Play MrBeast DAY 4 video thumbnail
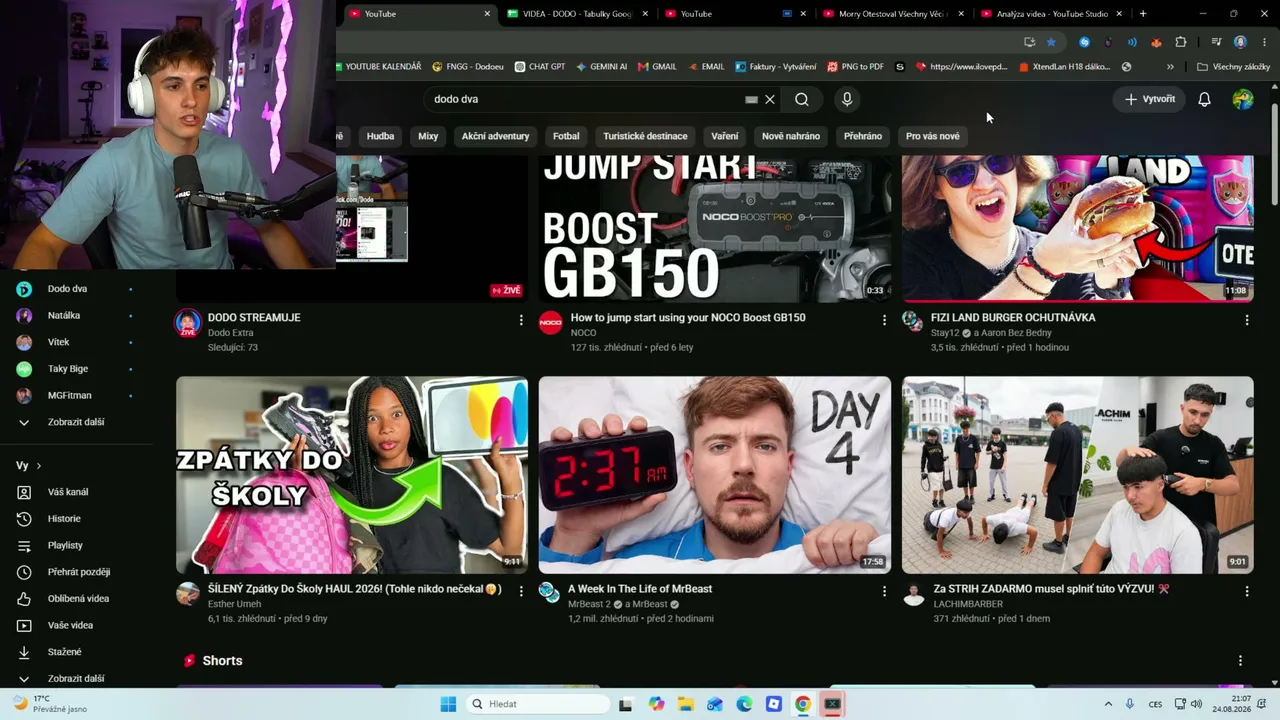1280x720 pixels. point(715,475)
